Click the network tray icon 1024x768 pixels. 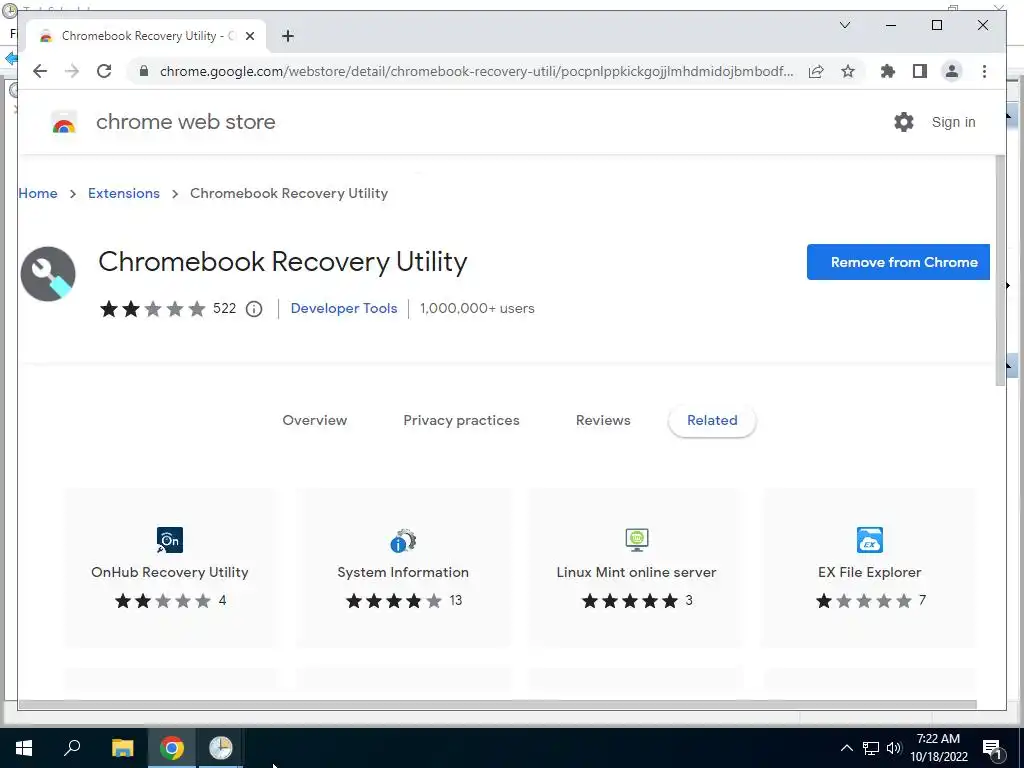click(x=871, y=748)
